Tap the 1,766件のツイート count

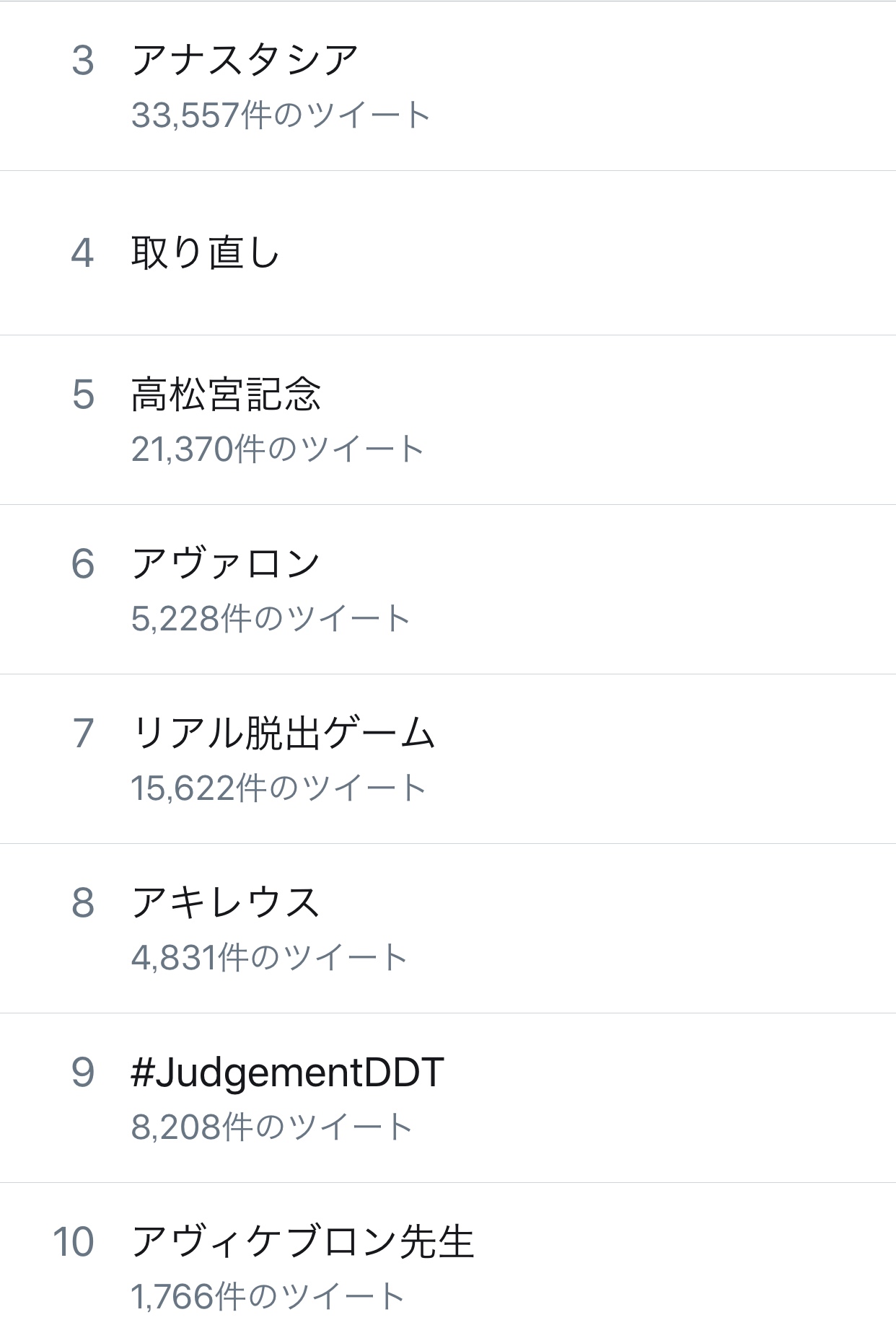click(268, 1297)
